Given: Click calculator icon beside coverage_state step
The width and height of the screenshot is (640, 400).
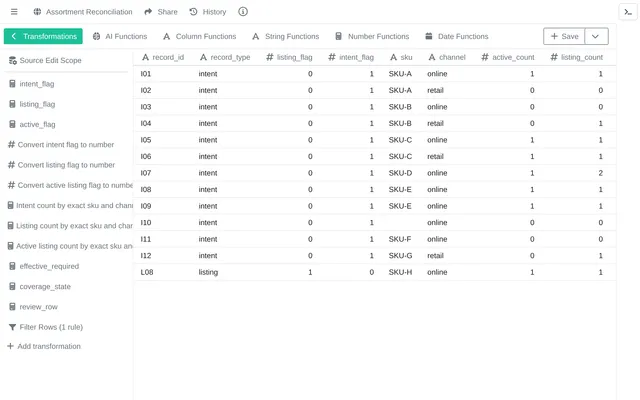Looking at the screenshot, I should [12, 287].
